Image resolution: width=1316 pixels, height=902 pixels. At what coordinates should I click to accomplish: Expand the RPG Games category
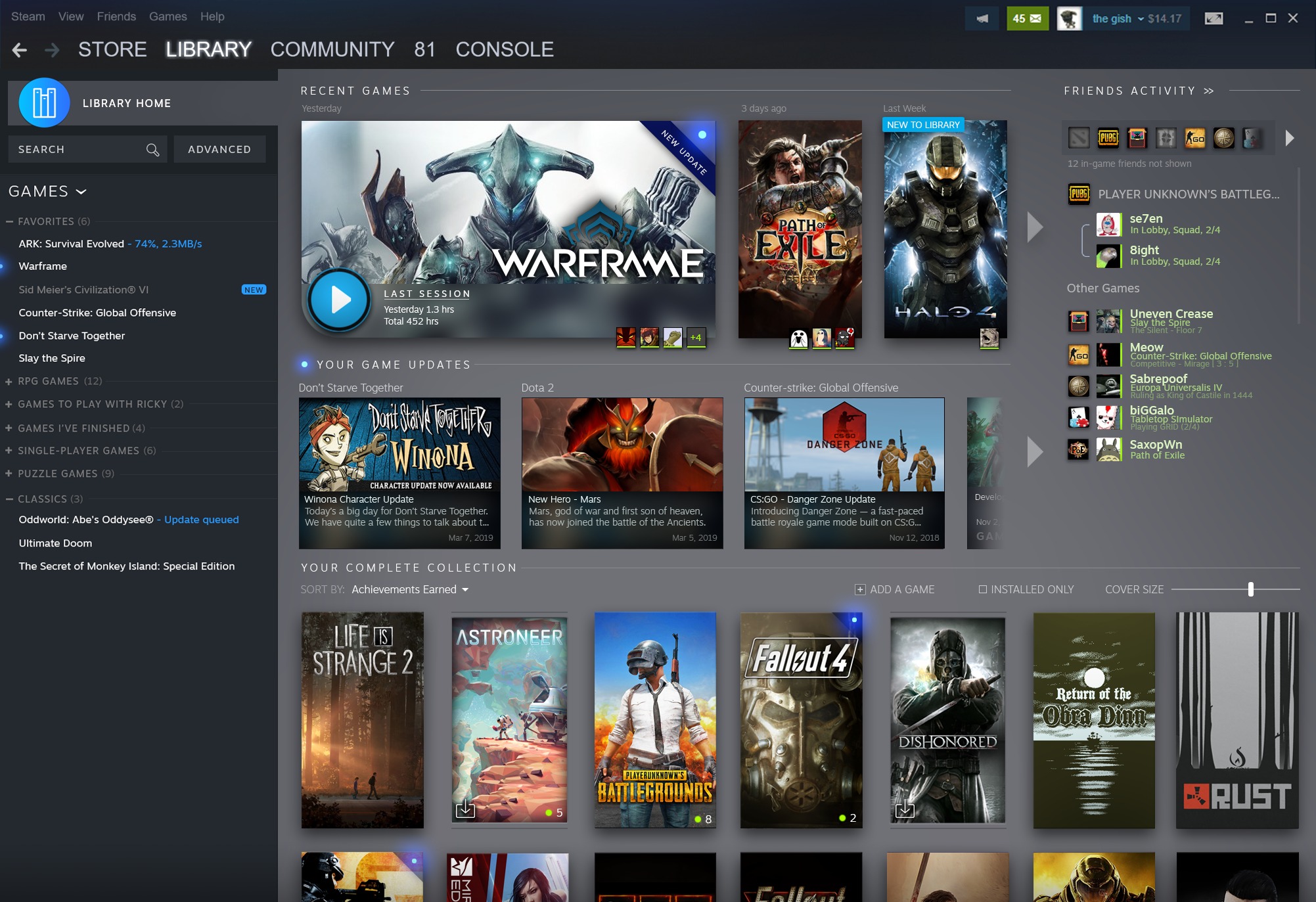[x=9, y=382]
